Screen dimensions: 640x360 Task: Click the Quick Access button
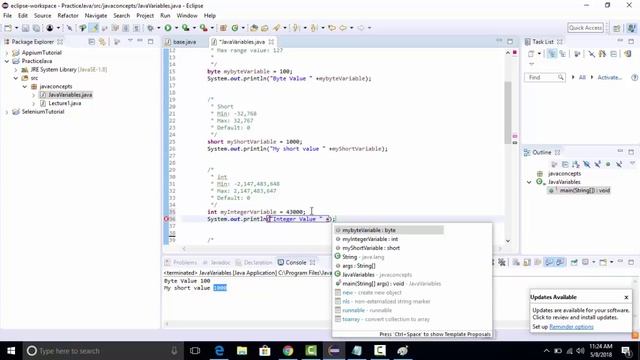585,28
